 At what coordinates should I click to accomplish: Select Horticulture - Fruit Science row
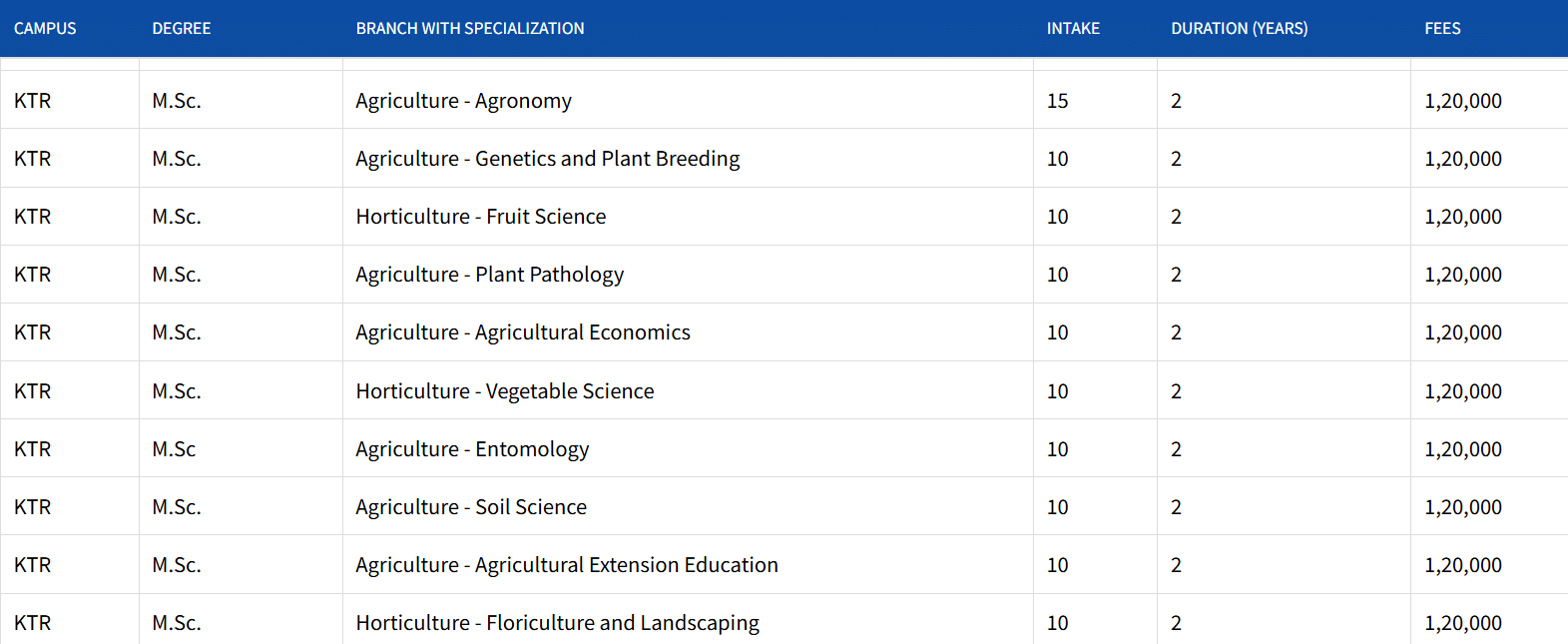(481, 217)
